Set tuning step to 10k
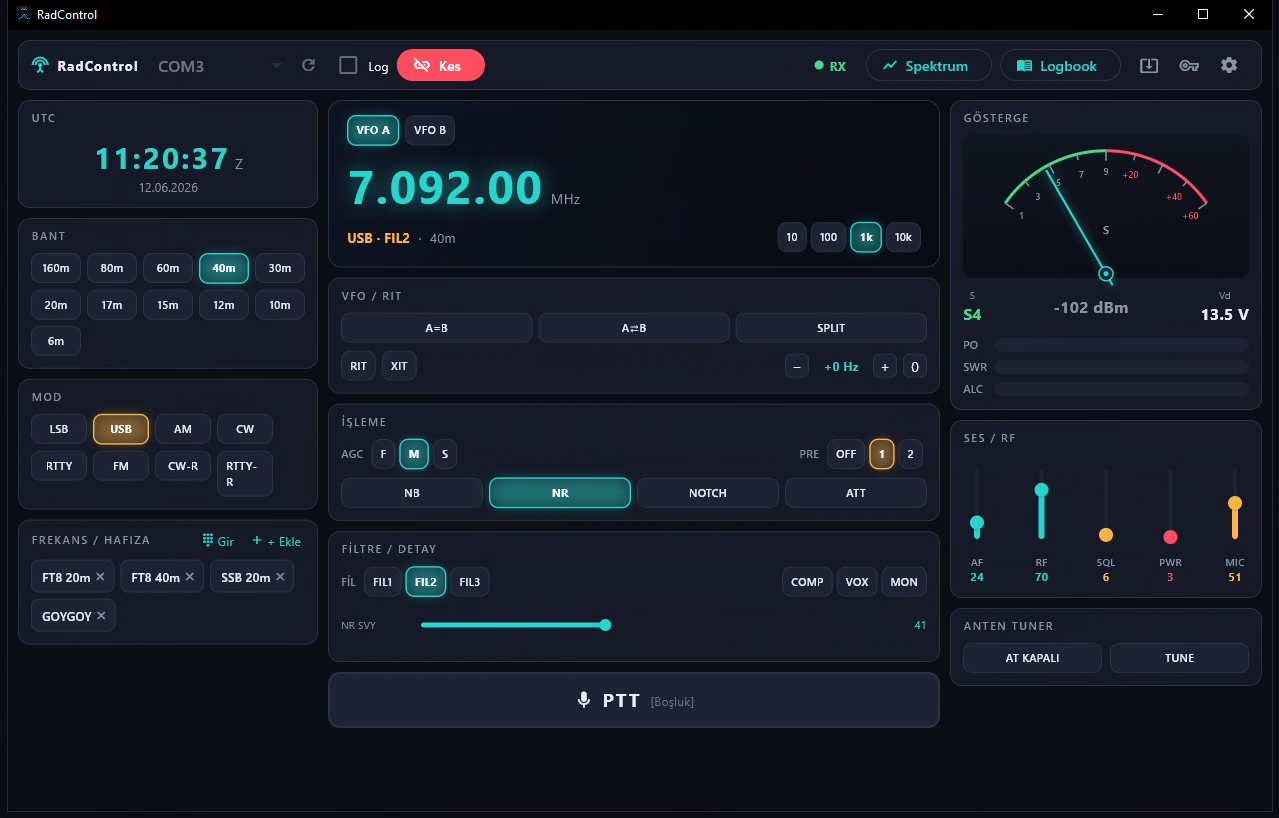1279x818 pixels. tap(903, 237)
